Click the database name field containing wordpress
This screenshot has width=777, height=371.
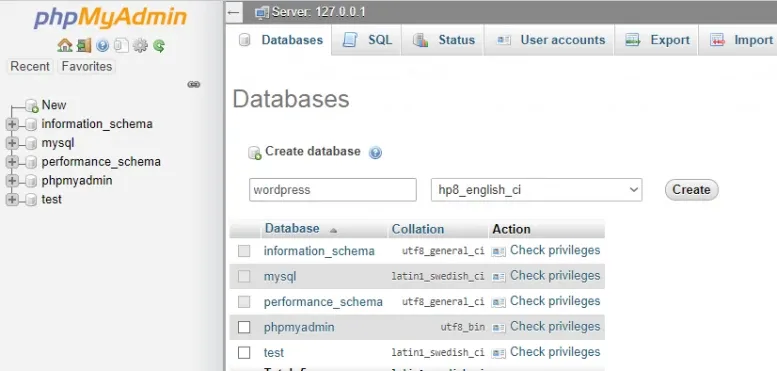click(x=333, y=190)
